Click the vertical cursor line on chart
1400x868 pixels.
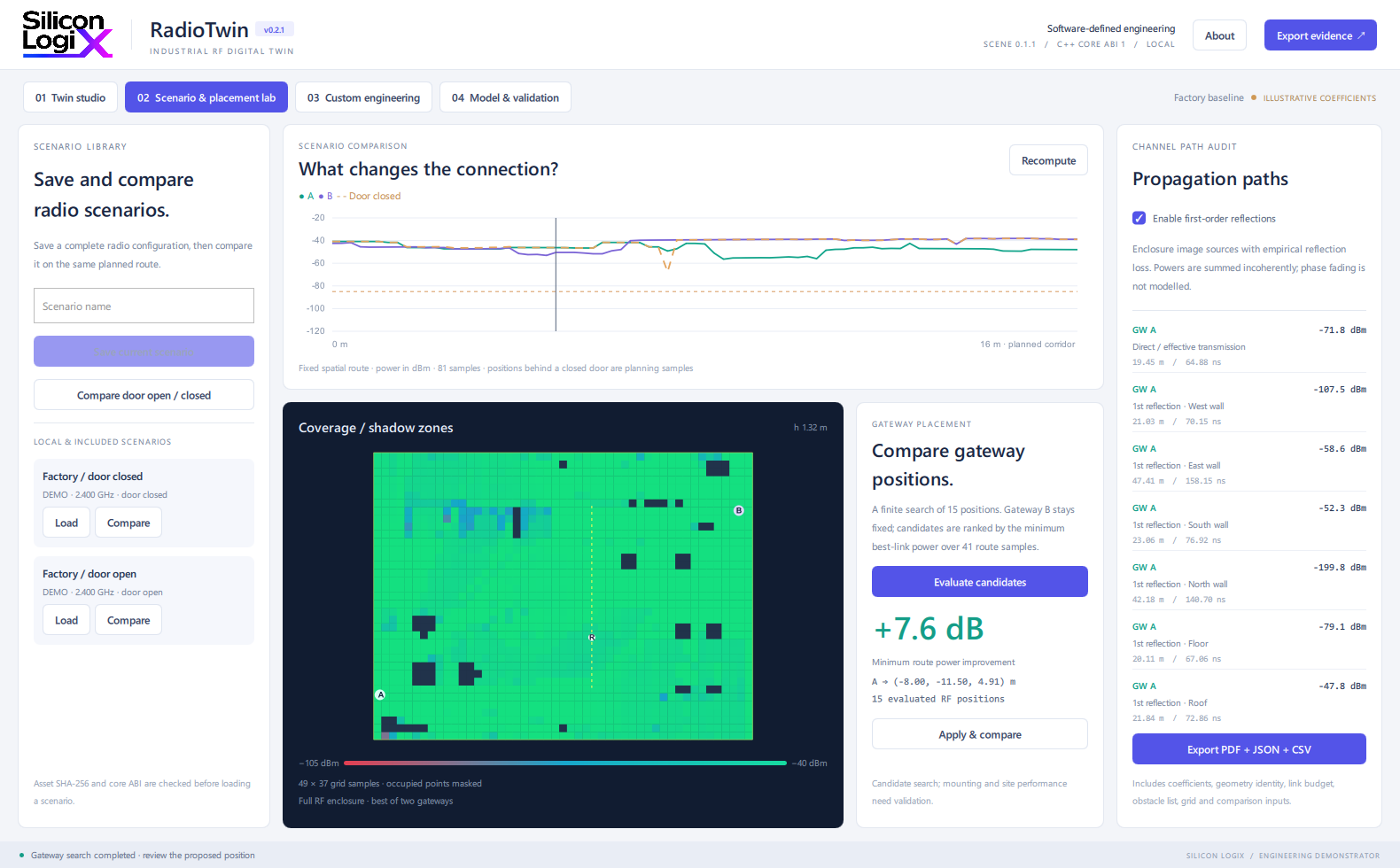(x=556, y=275)
